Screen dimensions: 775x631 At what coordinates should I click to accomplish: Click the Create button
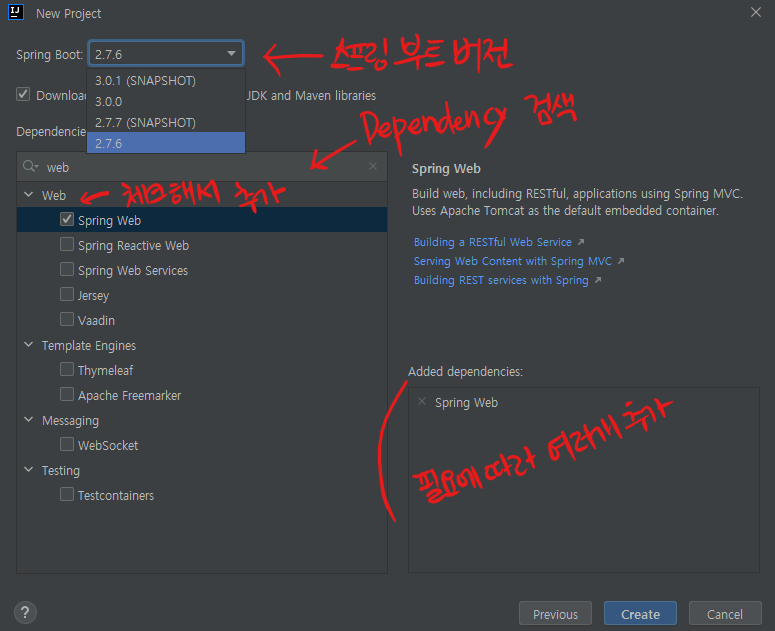coord(640,614)
